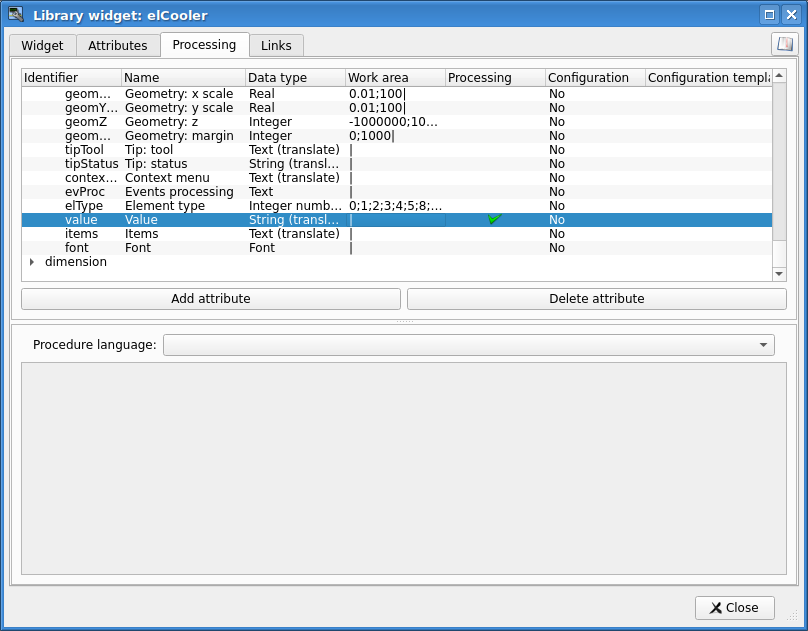Screen dimensions: 808x631
Task: Click the X icon on Close button
Action: tap(715, 608)
